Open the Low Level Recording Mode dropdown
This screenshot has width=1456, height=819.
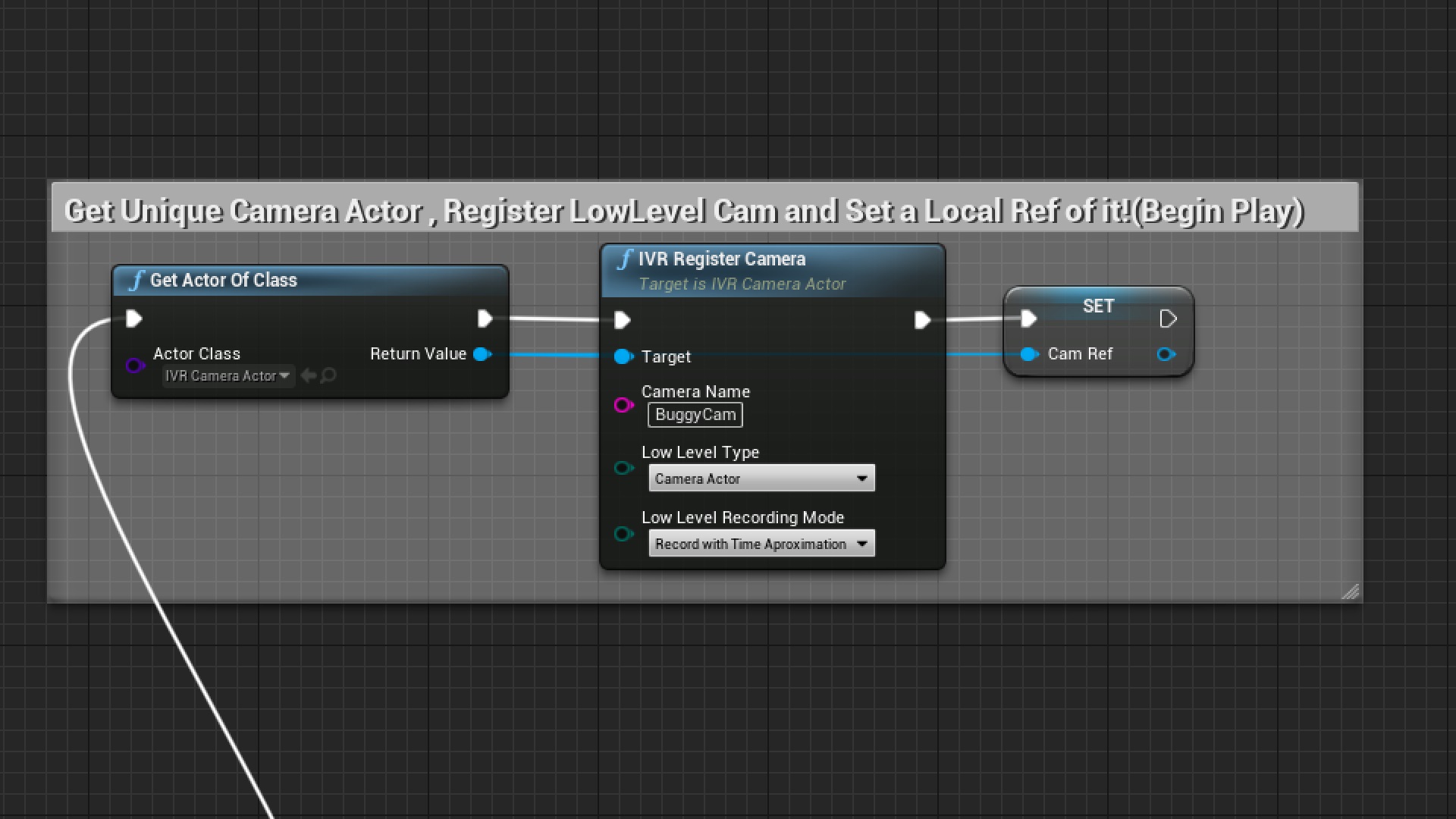point(761,543)
